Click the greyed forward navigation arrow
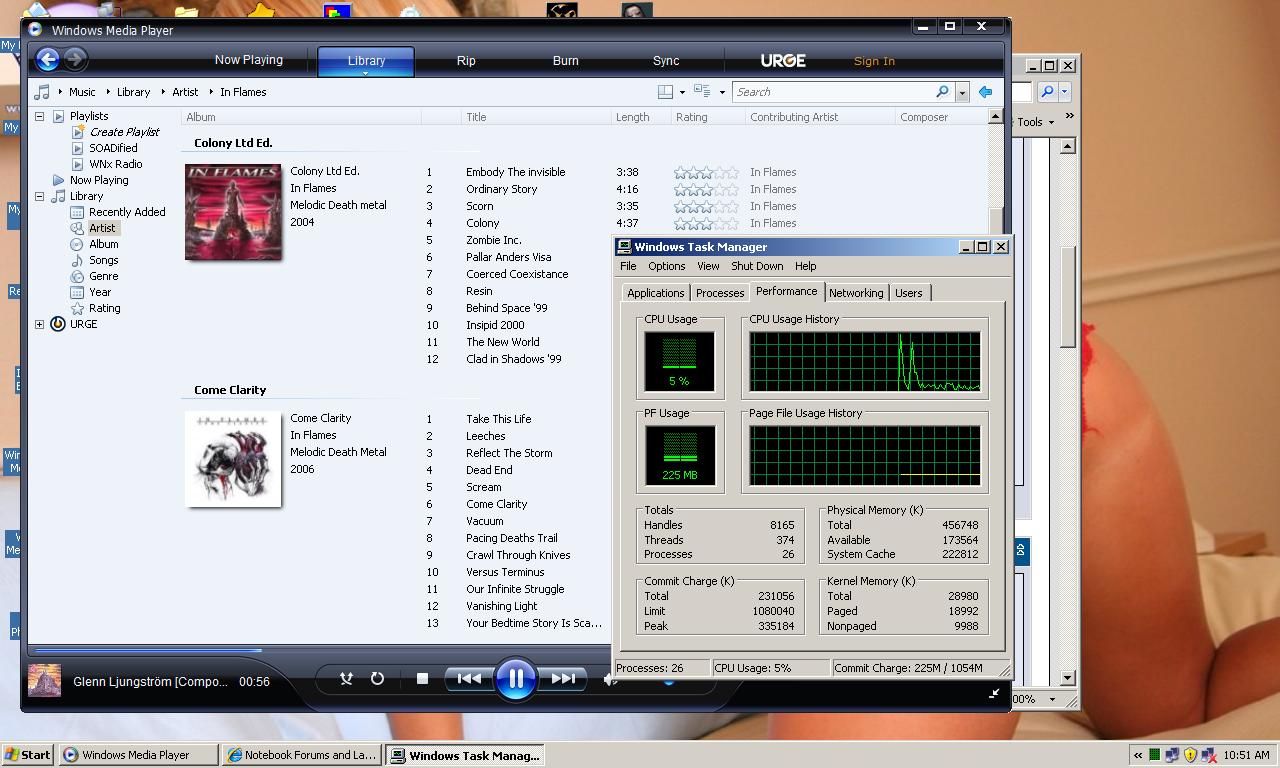 pyautogui.click(x=75, y=59)
